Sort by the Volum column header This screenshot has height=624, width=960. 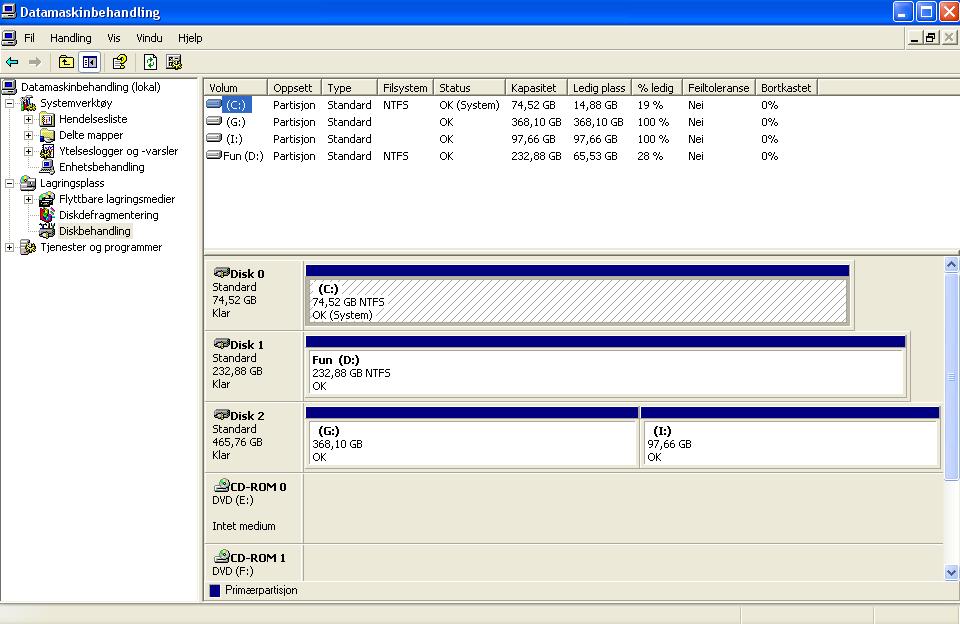236,88
